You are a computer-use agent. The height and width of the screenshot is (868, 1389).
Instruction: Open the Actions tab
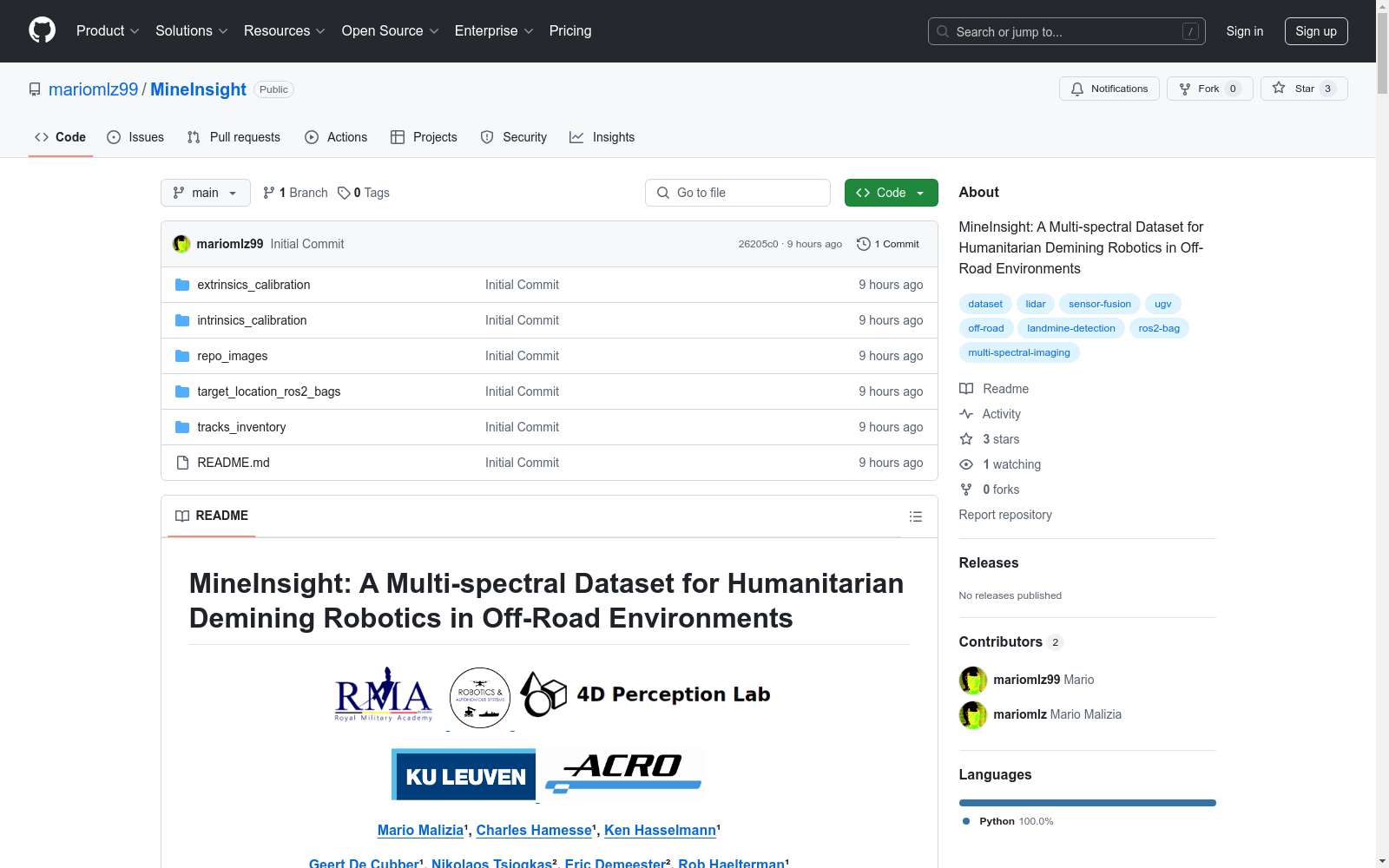336,137
